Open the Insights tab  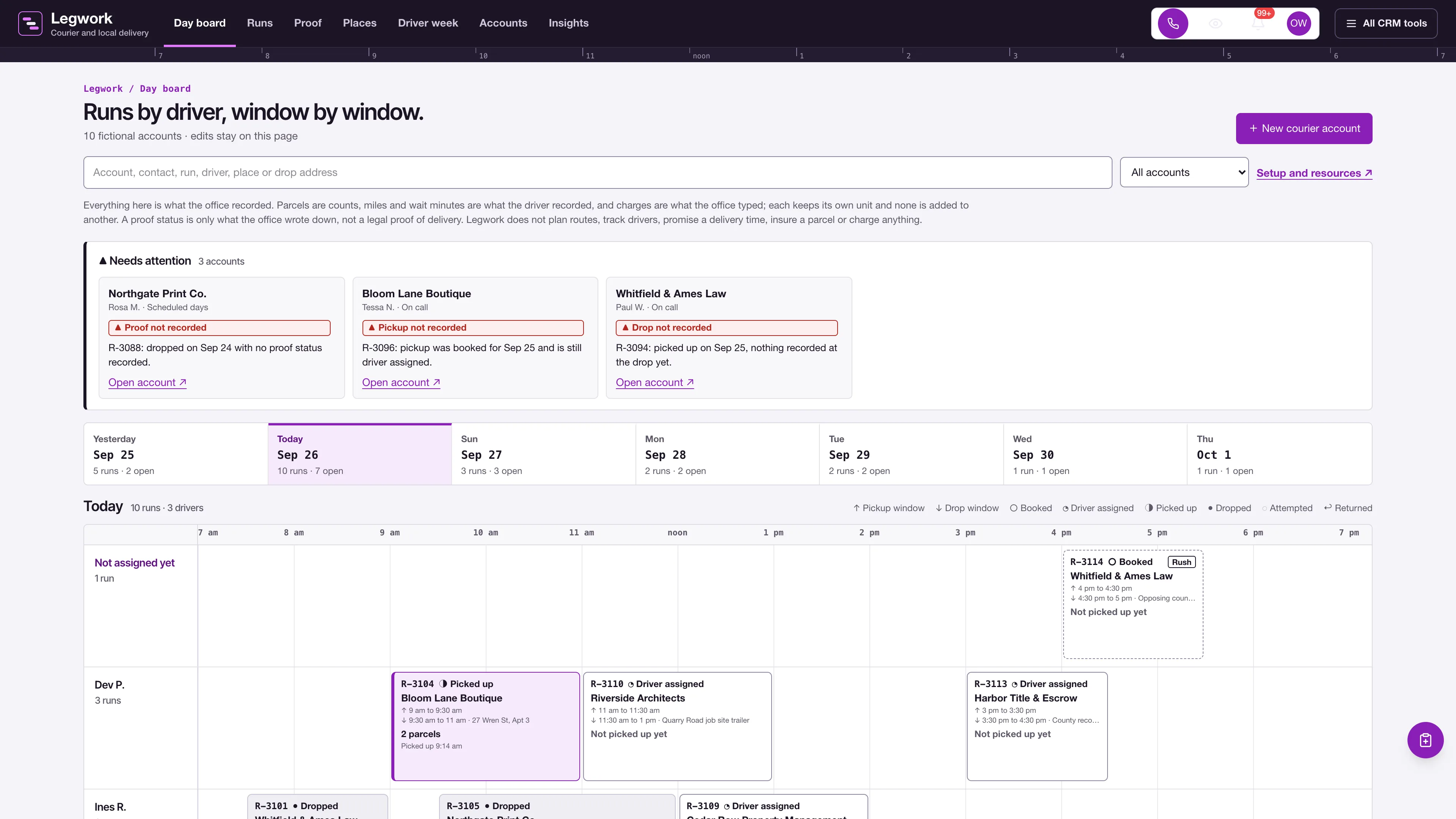[569, 23]
